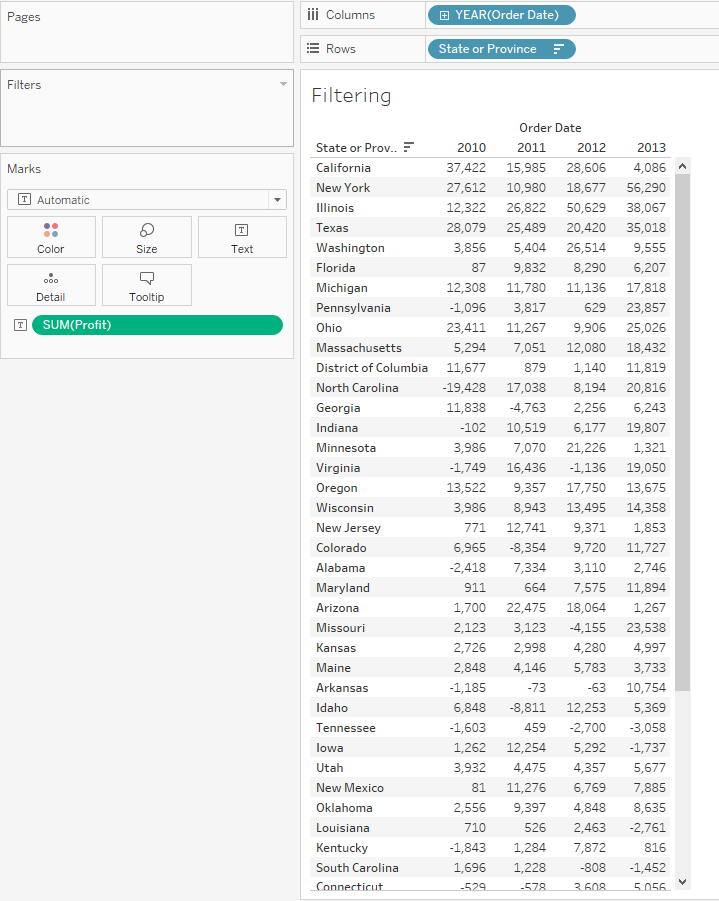Select the North Carolina row label
719x901 pixels.
tap(357, 388)
